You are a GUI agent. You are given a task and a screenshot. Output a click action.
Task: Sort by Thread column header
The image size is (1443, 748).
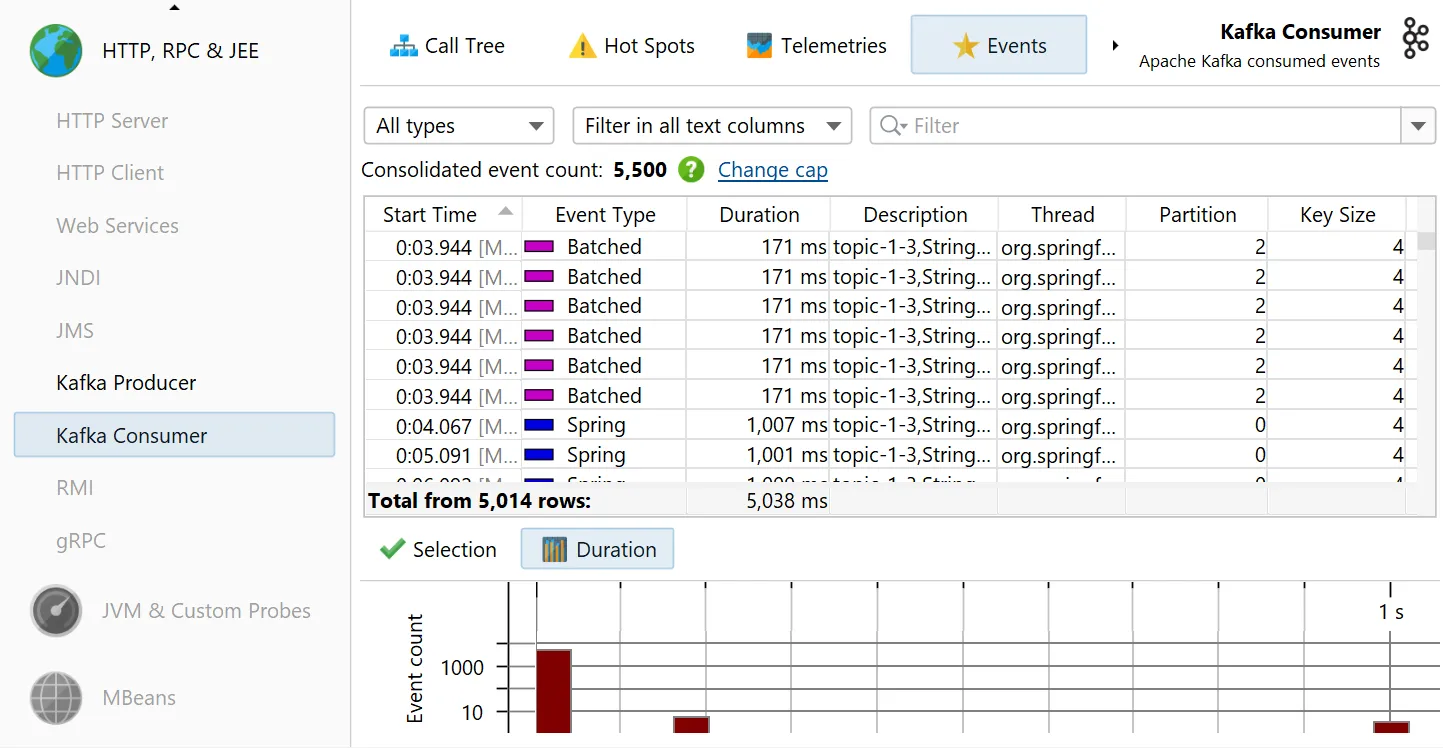[1062, 214]
